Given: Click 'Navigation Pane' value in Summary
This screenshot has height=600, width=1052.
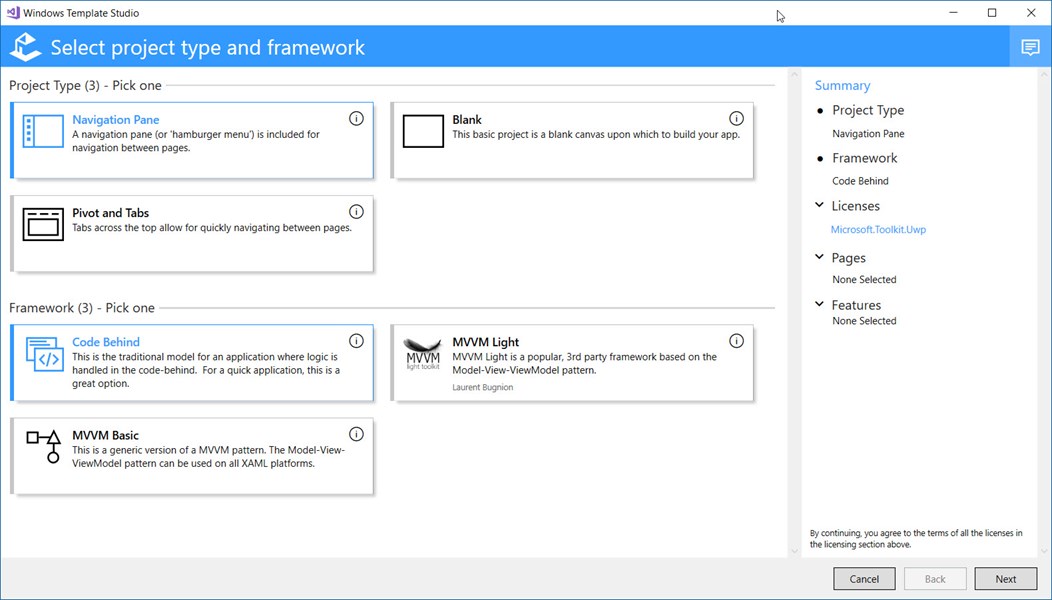Looking at the screenshot, I should pyautogui.click(x=868, y=134).
